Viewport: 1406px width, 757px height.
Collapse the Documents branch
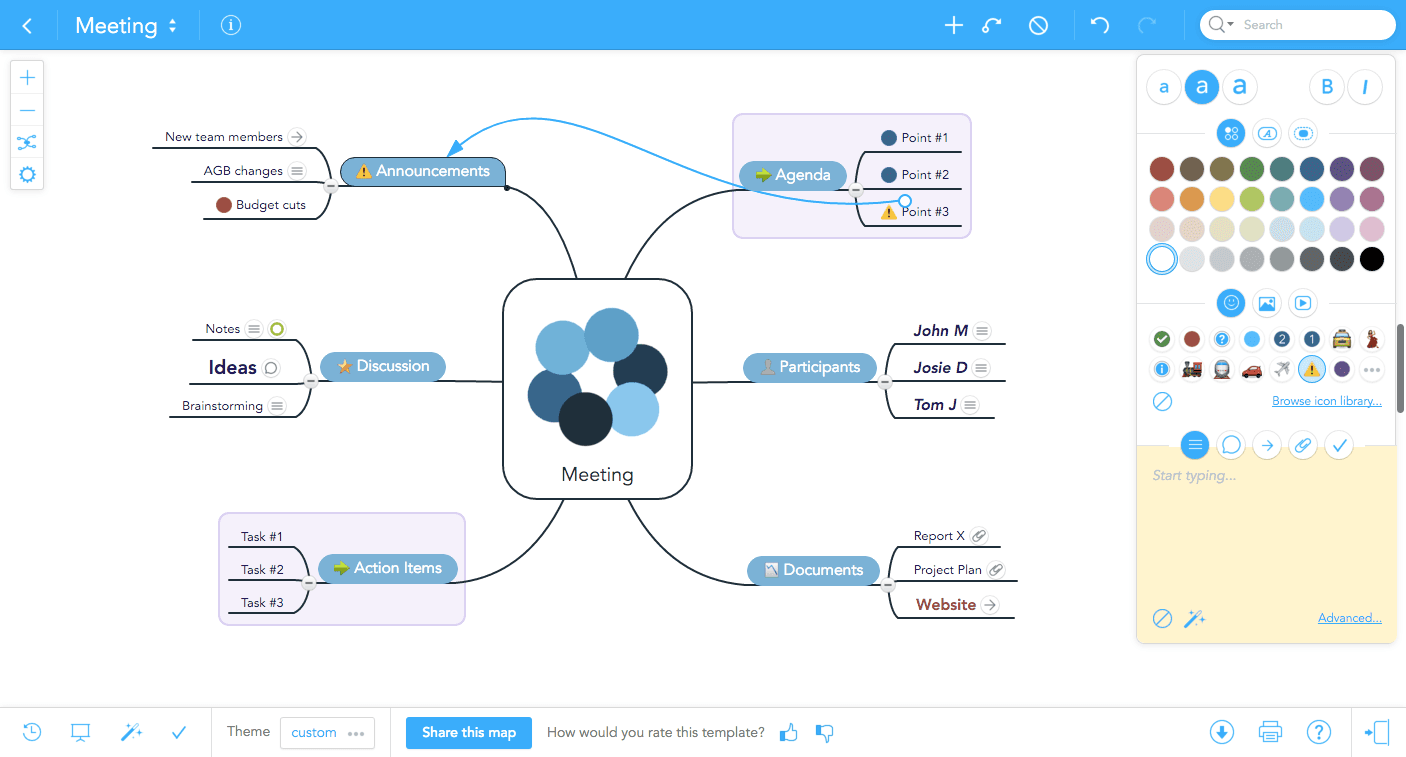(x=887, y=584)
